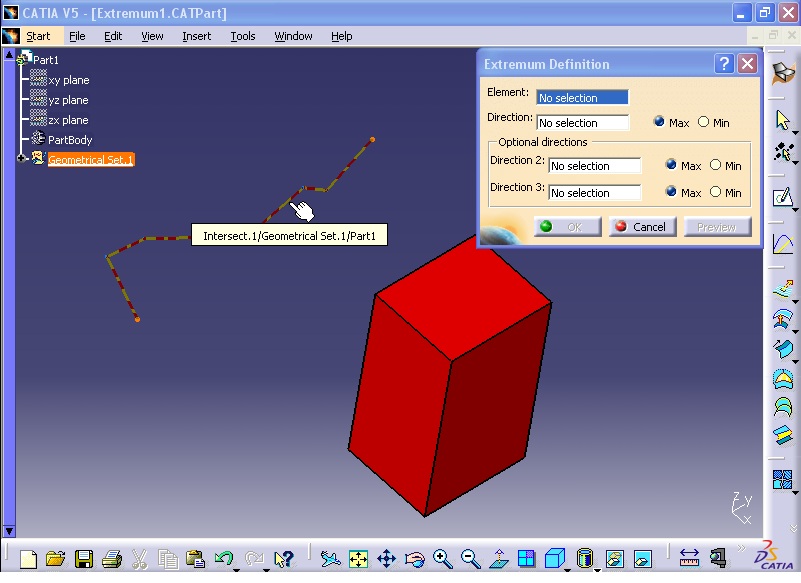The width and height of the screenshot is (801, 583).
Task: Click the Redo icon
Action: [x=254, y=558]
